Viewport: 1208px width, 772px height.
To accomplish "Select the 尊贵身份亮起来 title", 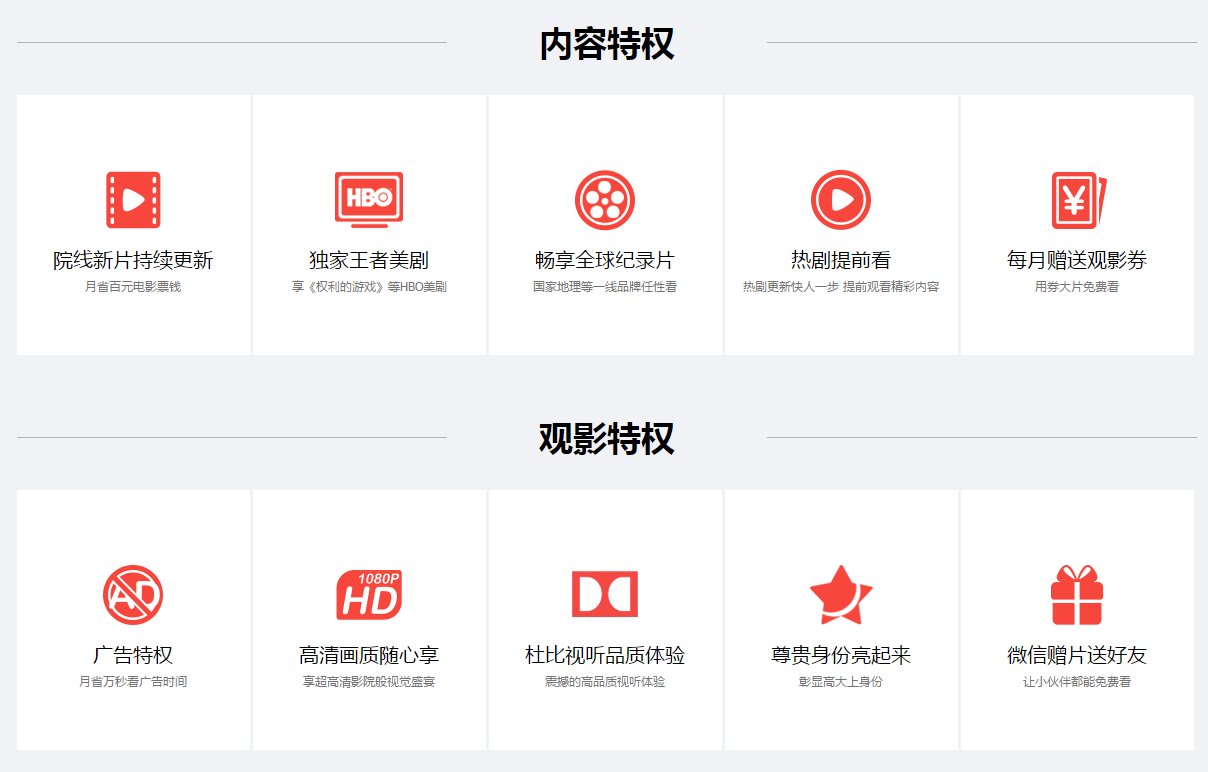I will (841, 656).
